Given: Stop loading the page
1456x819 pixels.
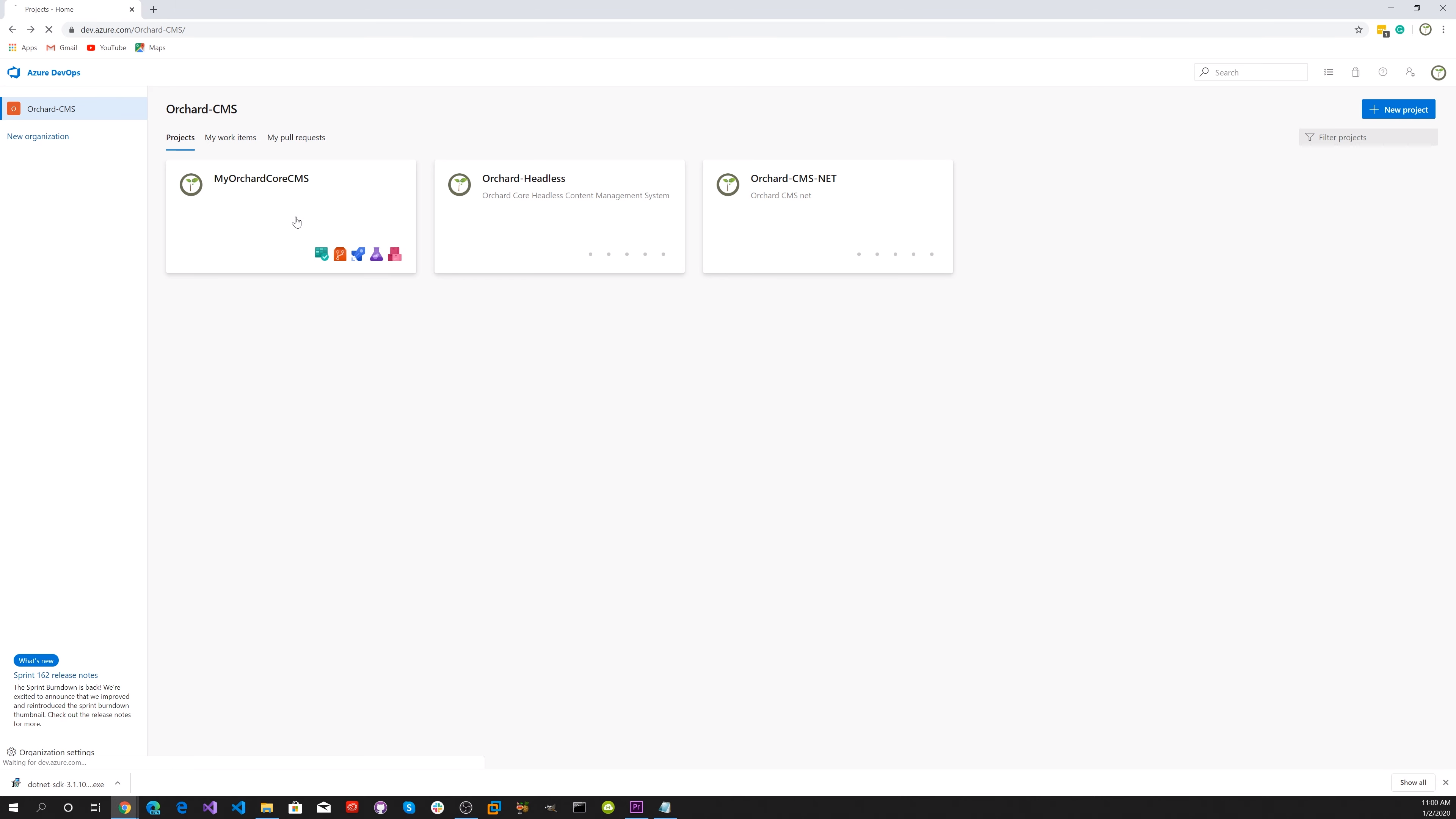Looking at the screenshot, I should [x=49, y=30].
